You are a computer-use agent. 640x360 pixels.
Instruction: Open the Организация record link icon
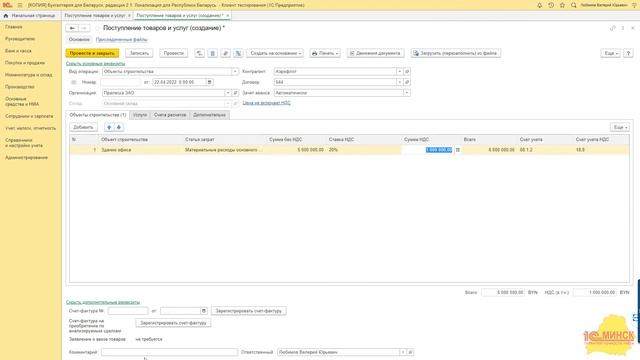pos(235,93)
